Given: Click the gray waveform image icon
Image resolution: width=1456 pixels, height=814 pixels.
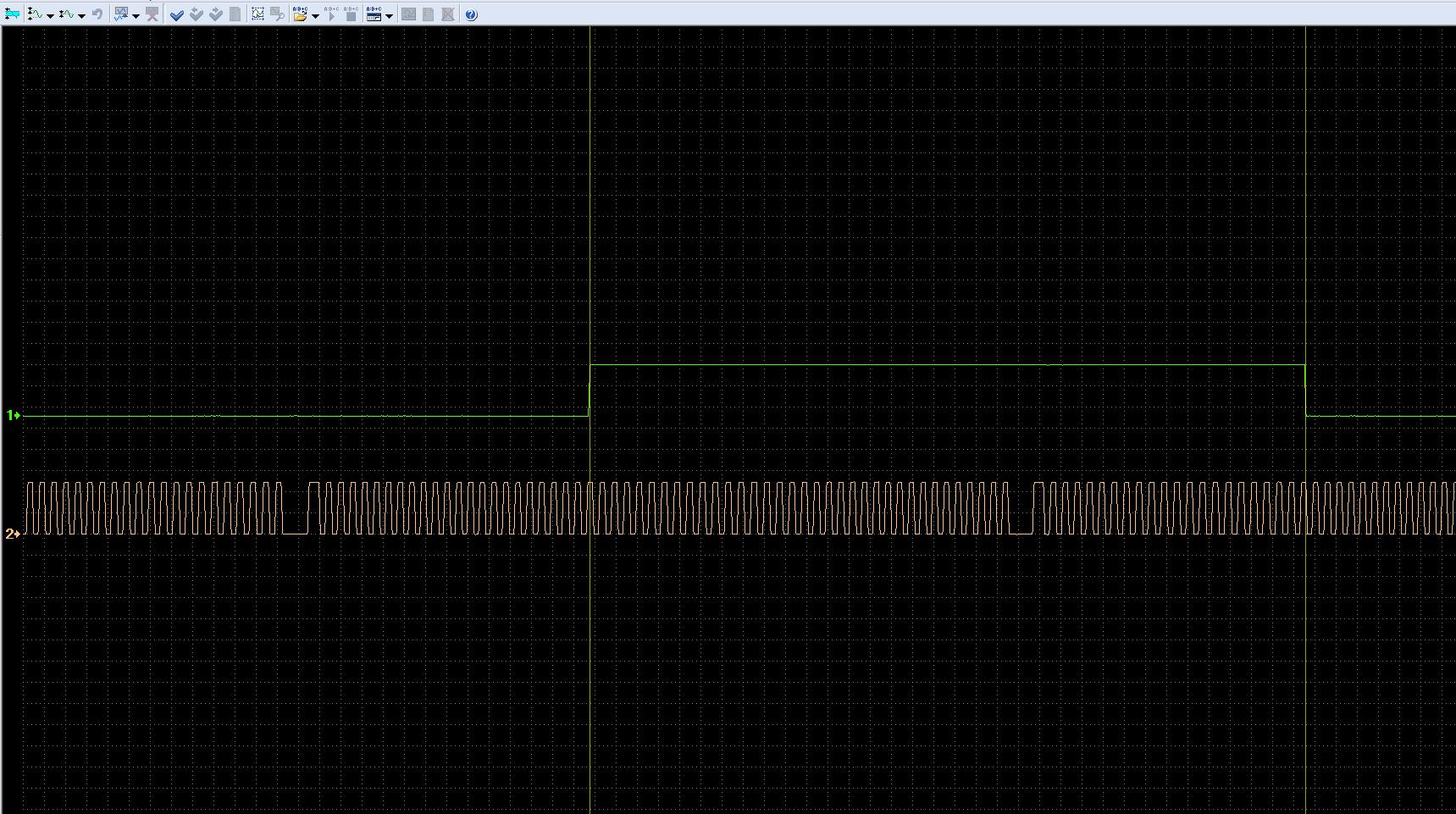Looking at the screenshot, I should tap(408, 14).
